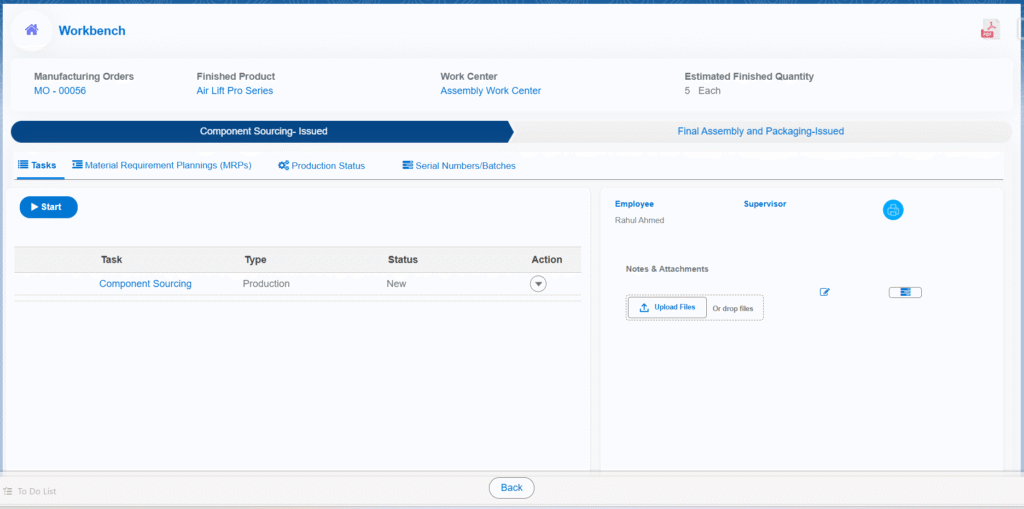Switch to Serial Numbers/Batches tab

[x=459, y=166]
